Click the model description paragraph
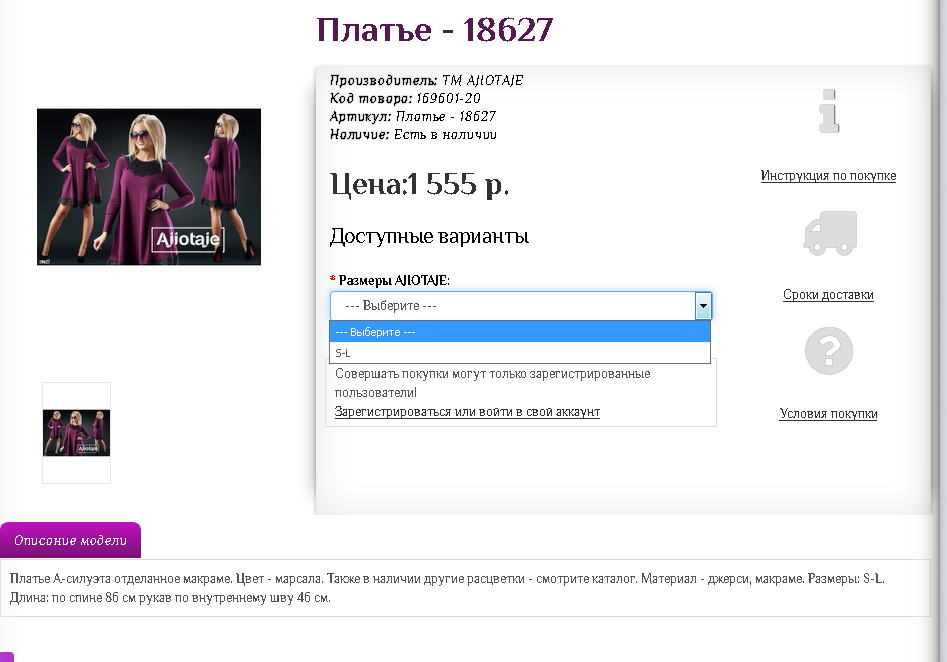 (447, 588)
